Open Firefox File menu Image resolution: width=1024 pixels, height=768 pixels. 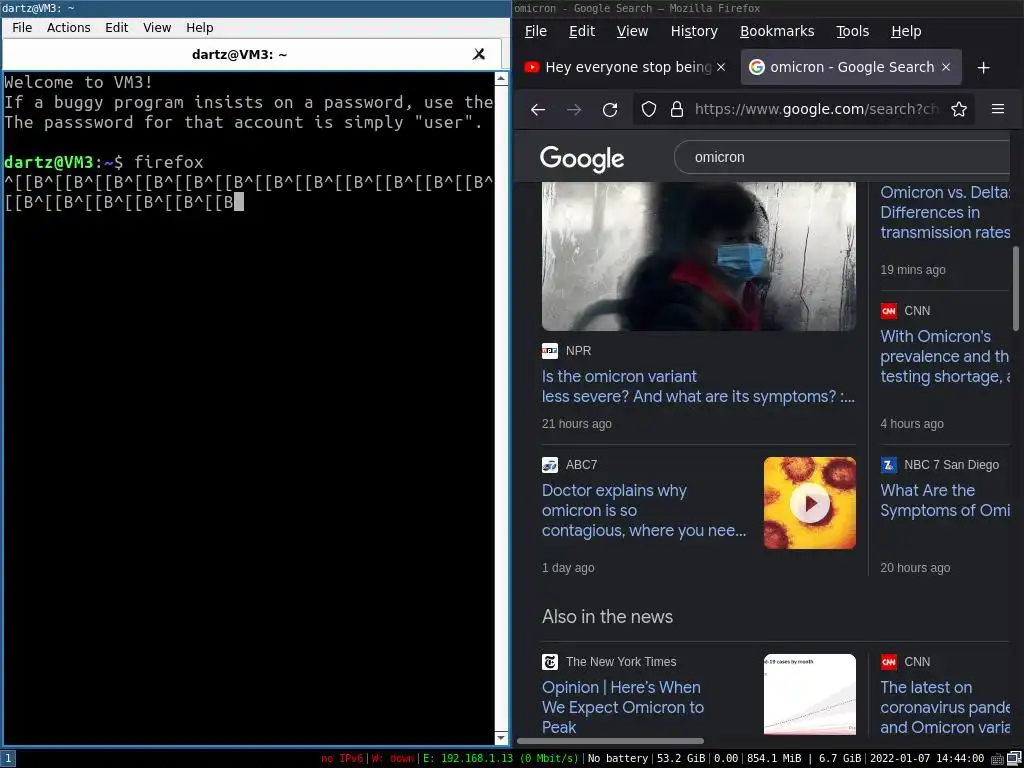coord(536,31)
